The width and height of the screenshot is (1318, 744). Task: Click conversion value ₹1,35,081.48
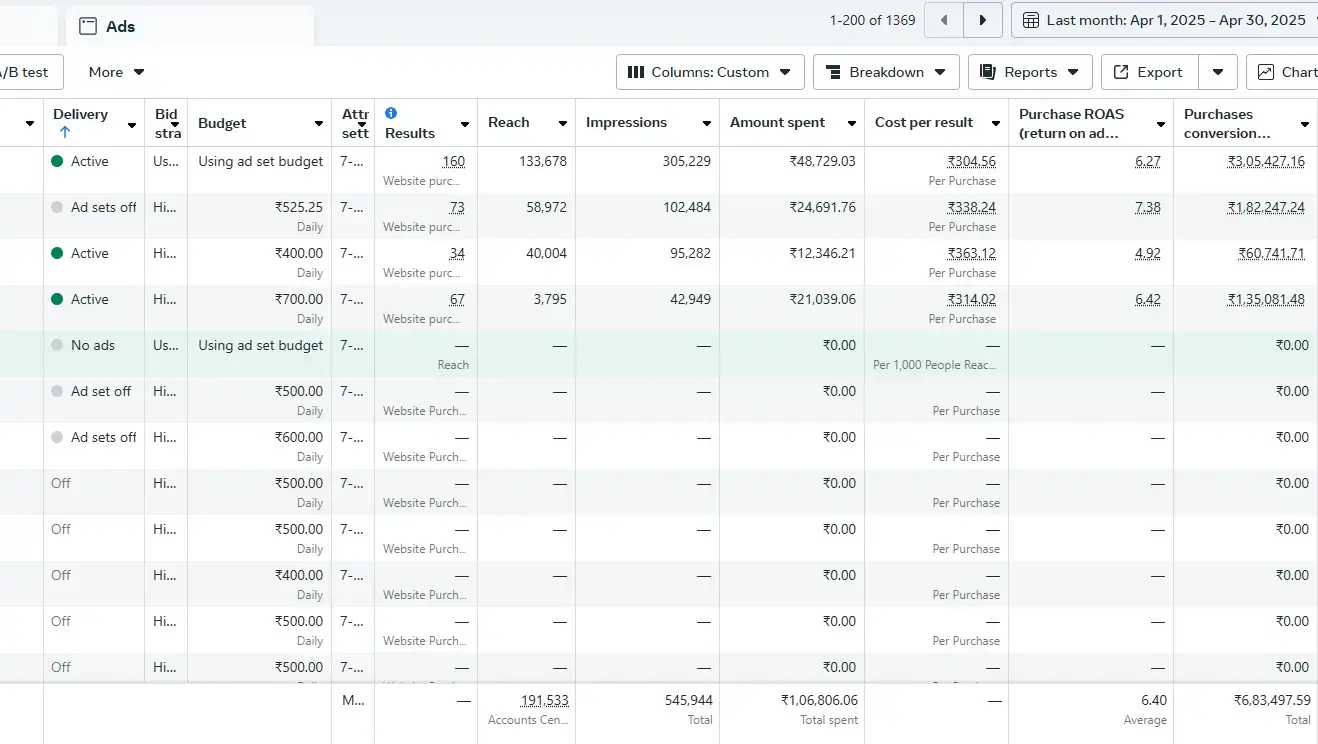pyautogui.click(x=1266, y=299)
